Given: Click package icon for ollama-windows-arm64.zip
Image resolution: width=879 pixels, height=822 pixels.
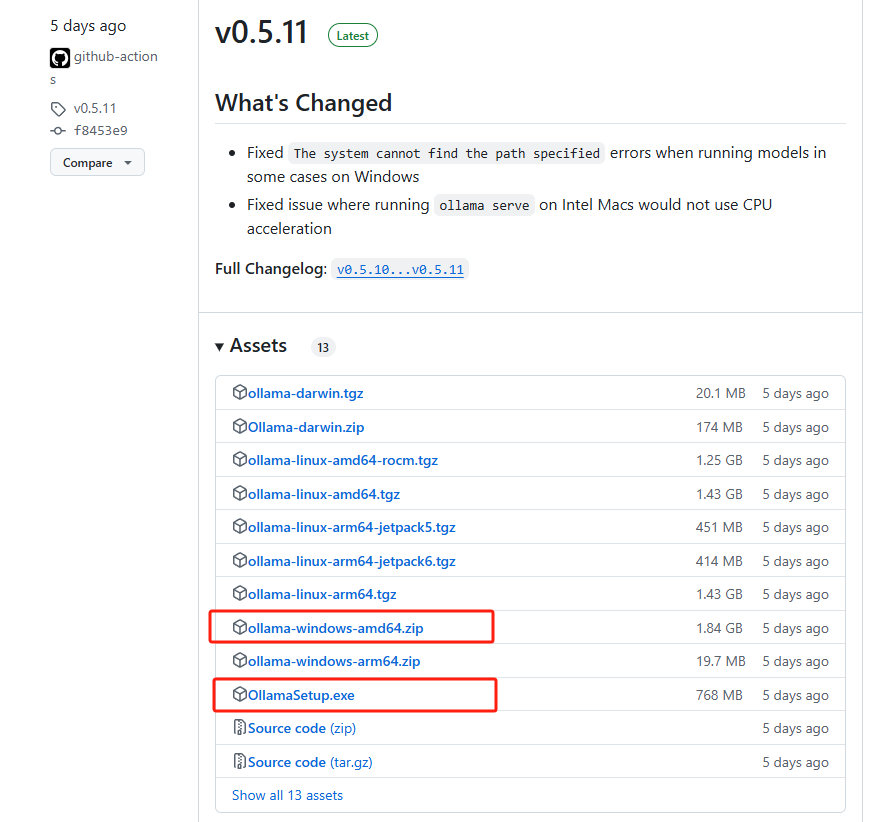Looking at the screenshot, I should [239, 661].
